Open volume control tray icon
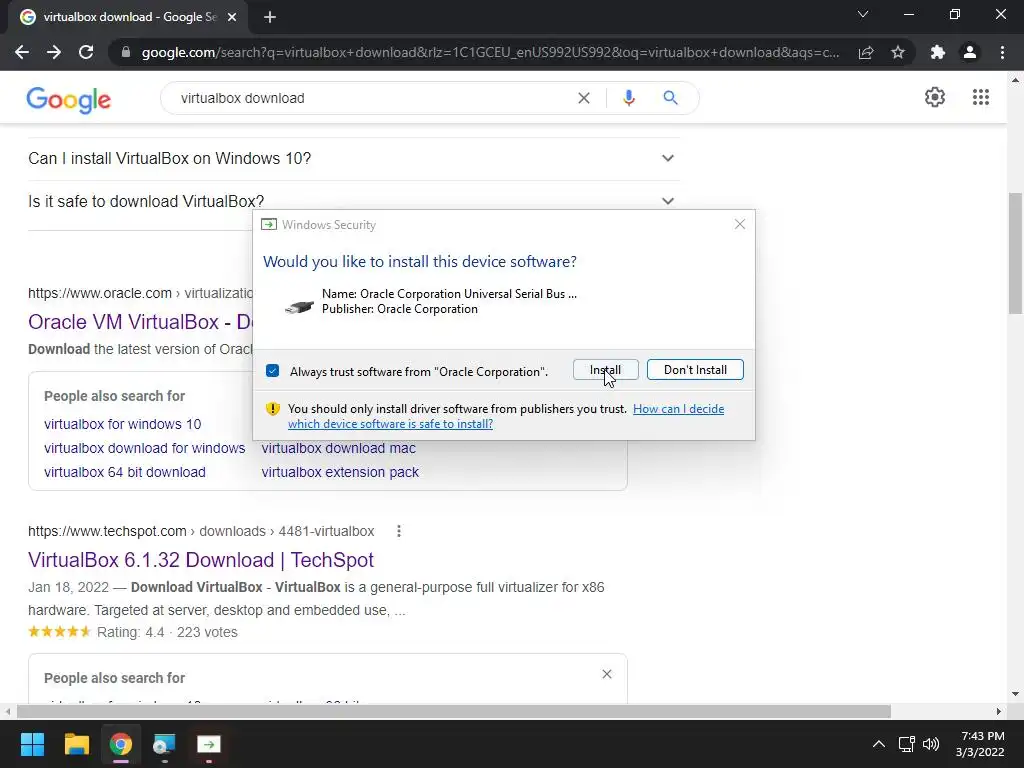The width and height of the screenshot is (1024, 768). pos(931,744)
